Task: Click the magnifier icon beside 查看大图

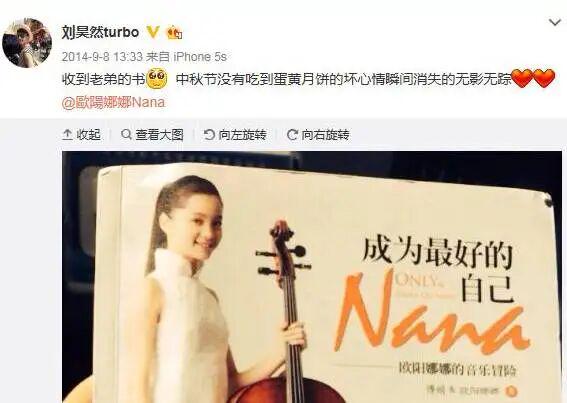Action: [x=126, y=135]
